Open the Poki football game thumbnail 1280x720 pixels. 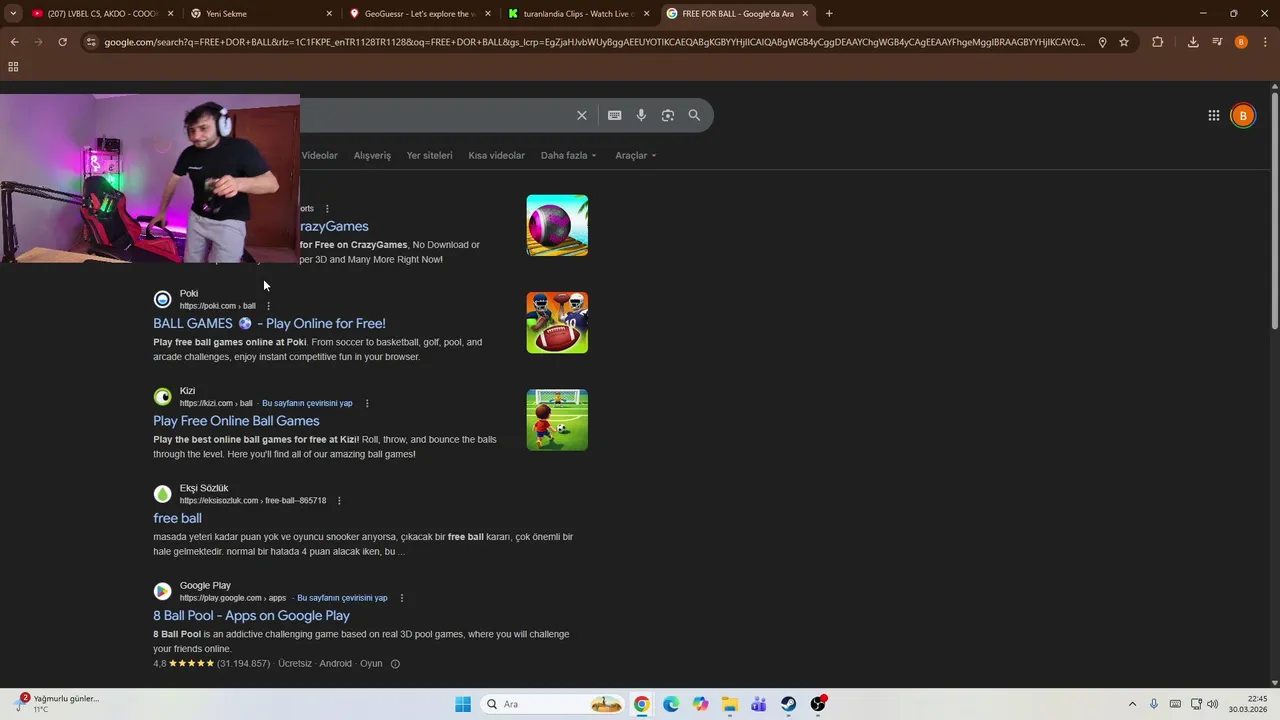tap(557, 322)
